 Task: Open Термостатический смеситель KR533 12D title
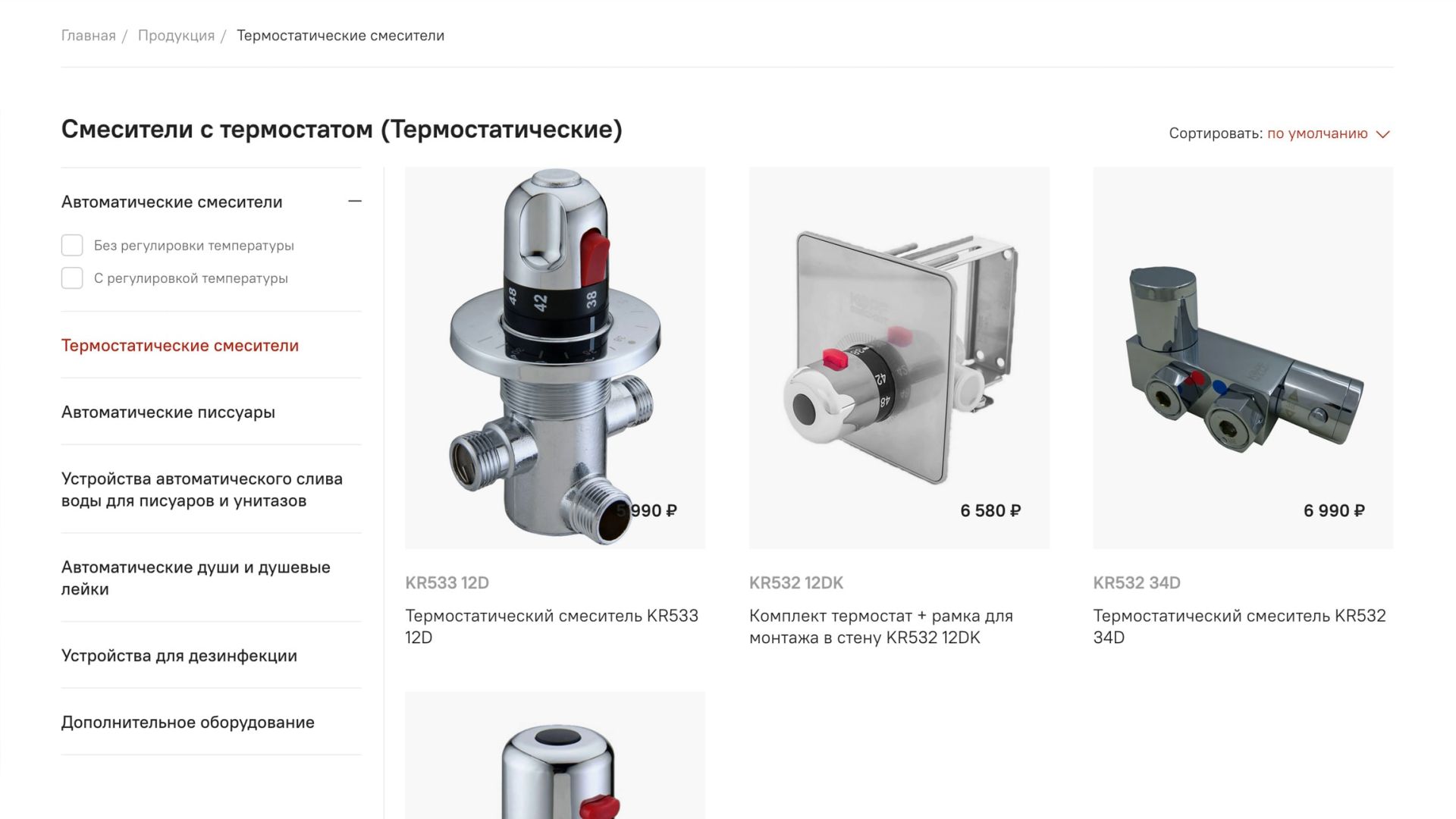(x=552, y=626)
